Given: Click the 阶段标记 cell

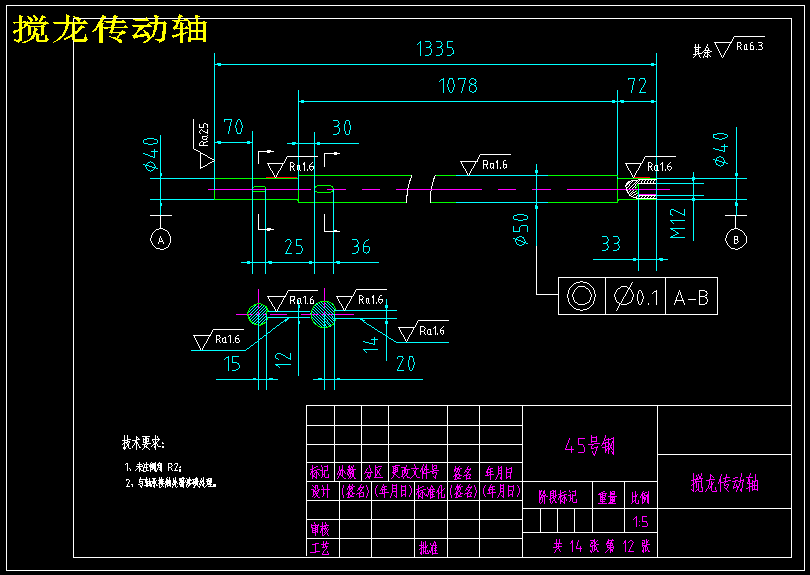Looking at the screenshot, I should tap(557, 497).
